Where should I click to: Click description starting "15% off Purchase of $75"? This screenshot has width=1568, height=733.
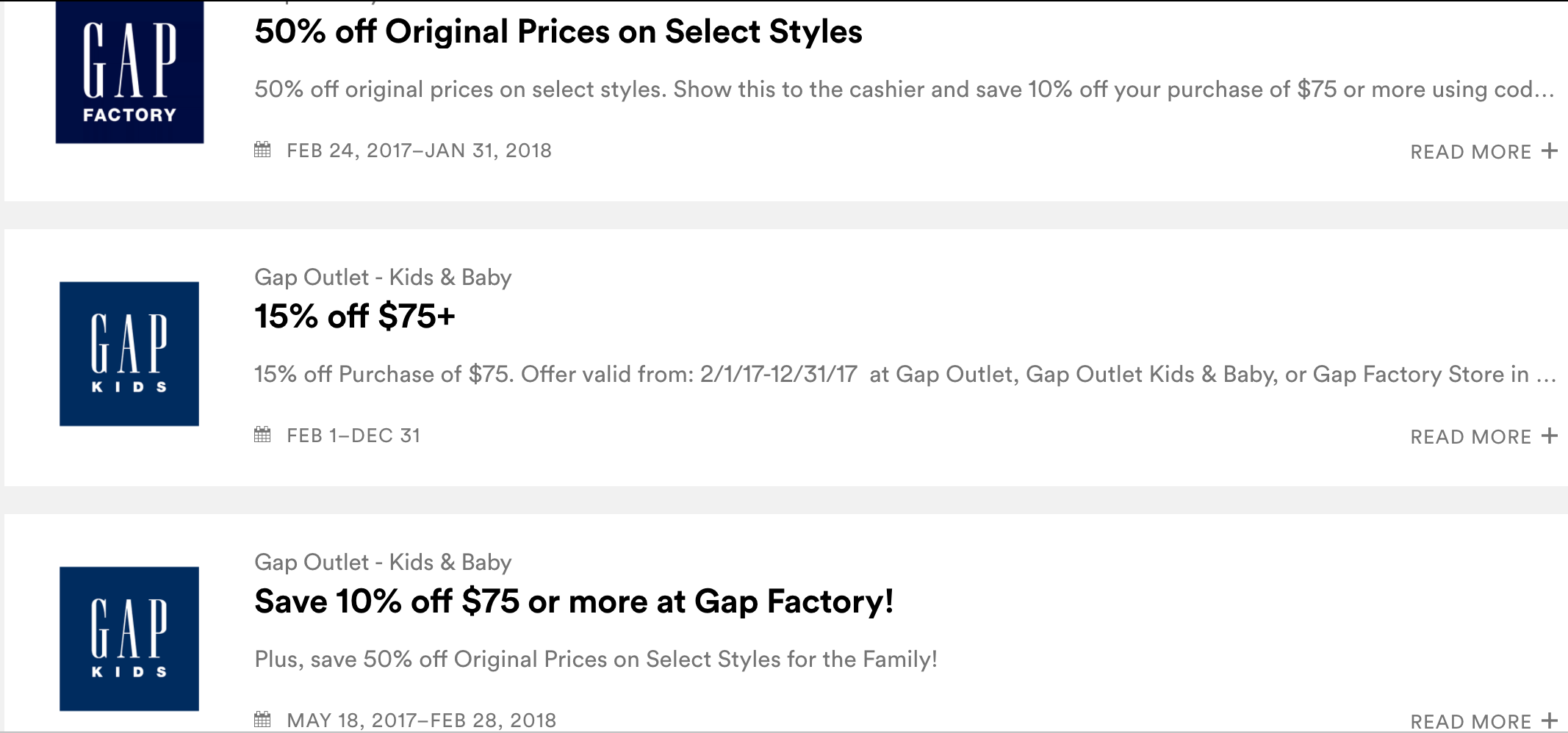(905, 375)
